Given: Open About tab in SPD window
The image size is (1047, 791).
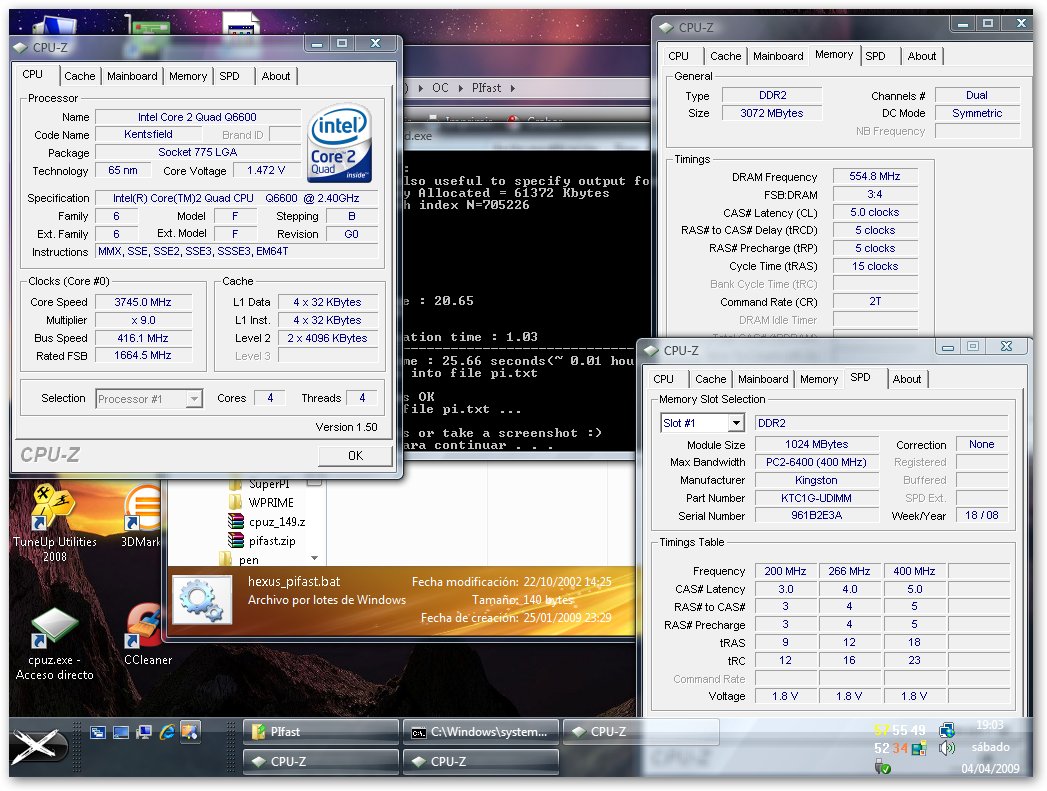Looking at the screenshot, I should (x=907, y=379).
